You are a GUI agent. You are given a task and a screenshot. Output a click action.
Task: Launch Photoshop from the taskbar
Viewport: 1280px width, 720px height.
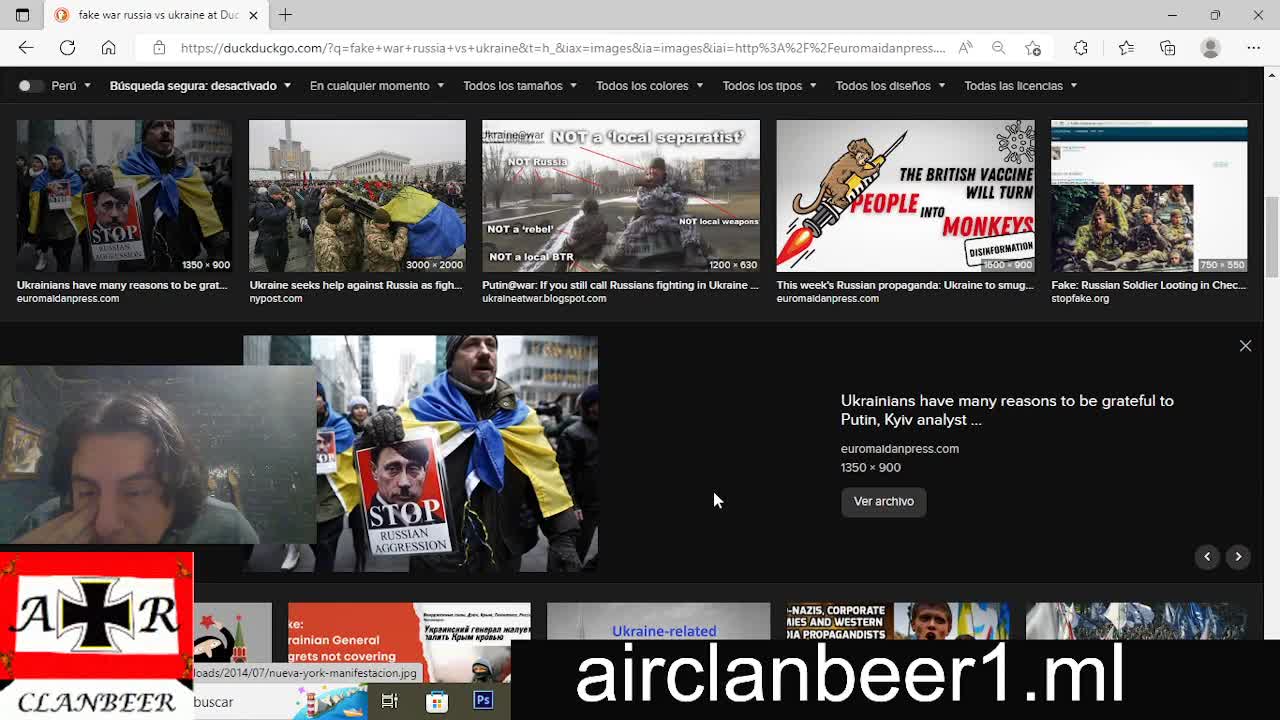tap(483, 701)
